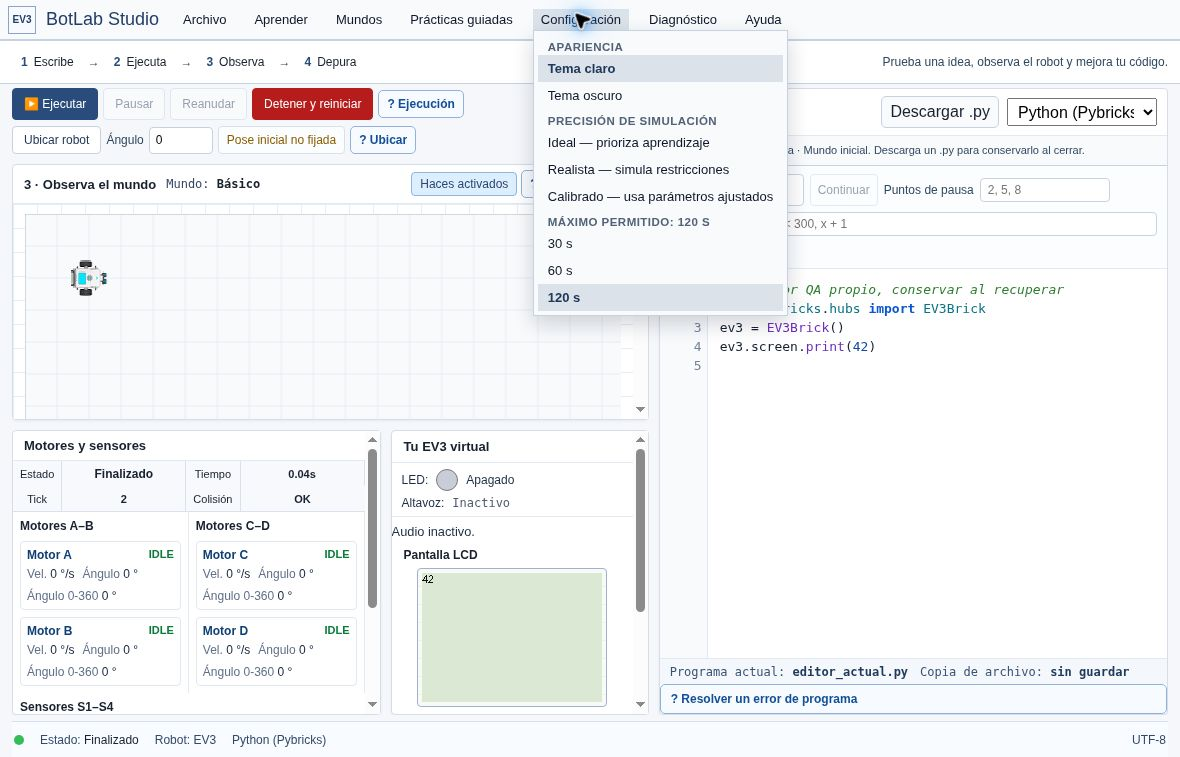Toggle Haces activados button
The width and height of the screenshot is (1180, 757).
(x=464, y=184)
